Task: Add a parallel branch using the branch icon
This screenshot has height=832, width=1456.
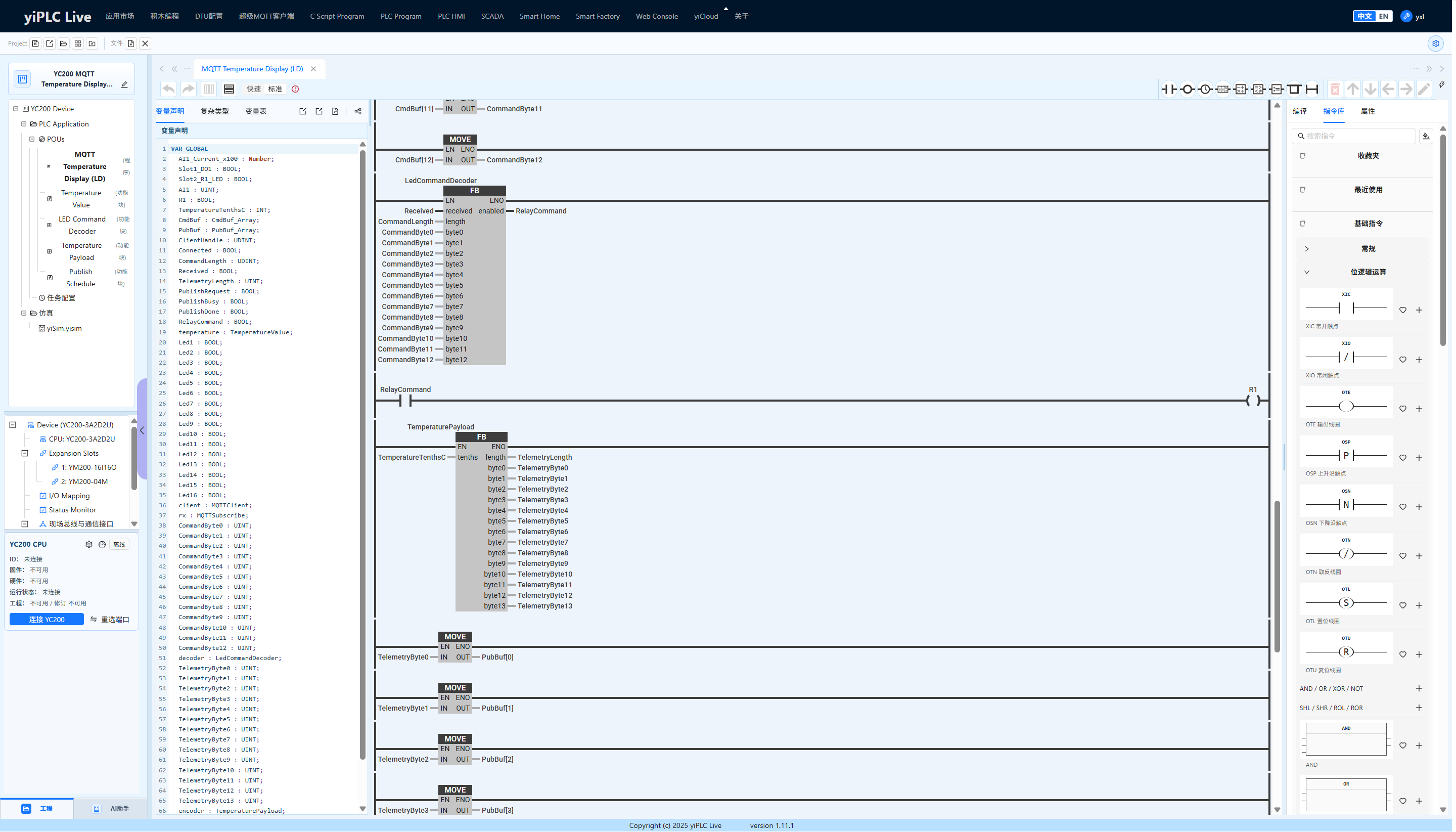Action: (x=1294, y=89)
